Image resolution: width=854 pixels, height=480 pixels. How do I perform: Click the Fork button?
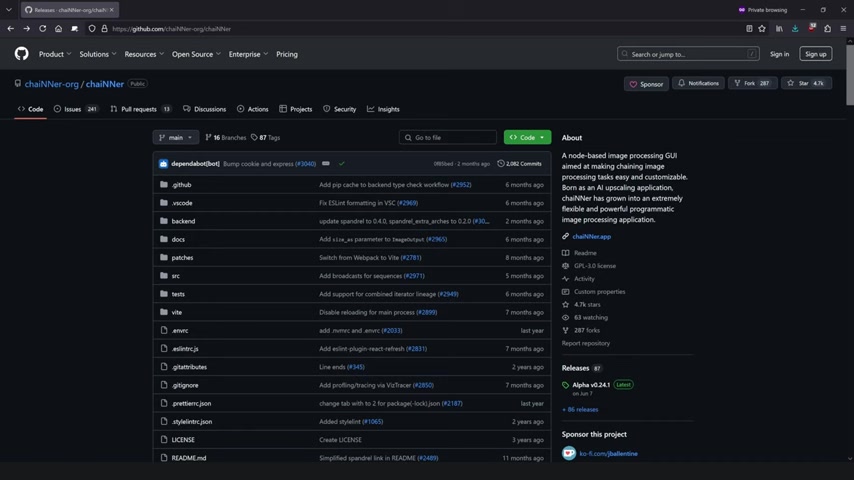point(753,83)
